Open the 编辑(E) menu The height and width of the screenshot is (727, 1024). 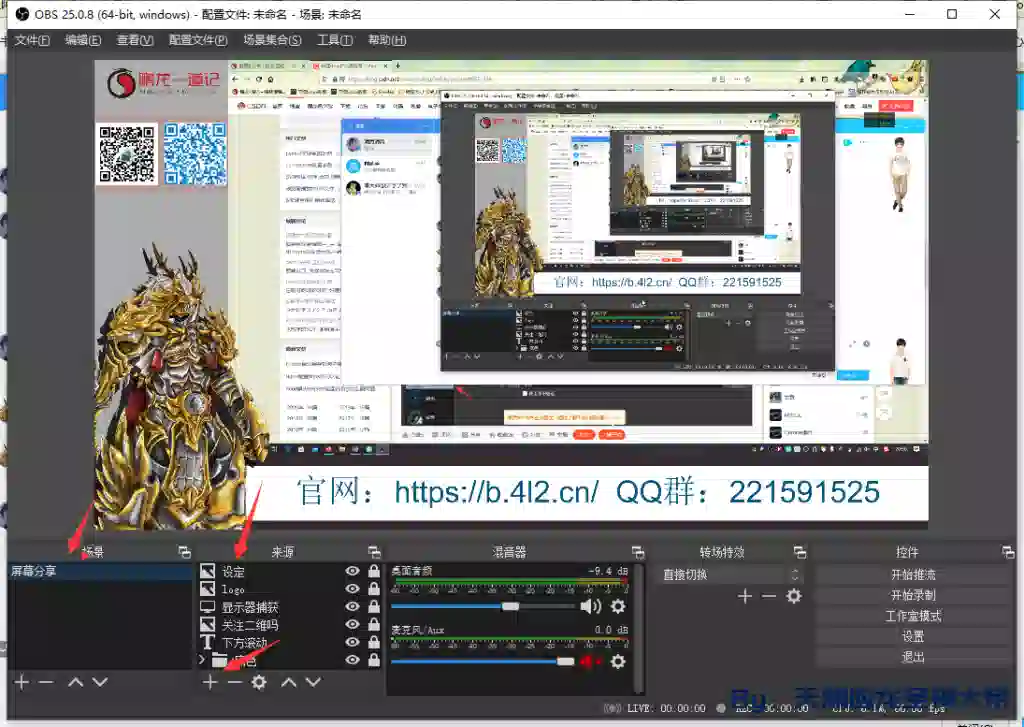[x=83, y=40]
